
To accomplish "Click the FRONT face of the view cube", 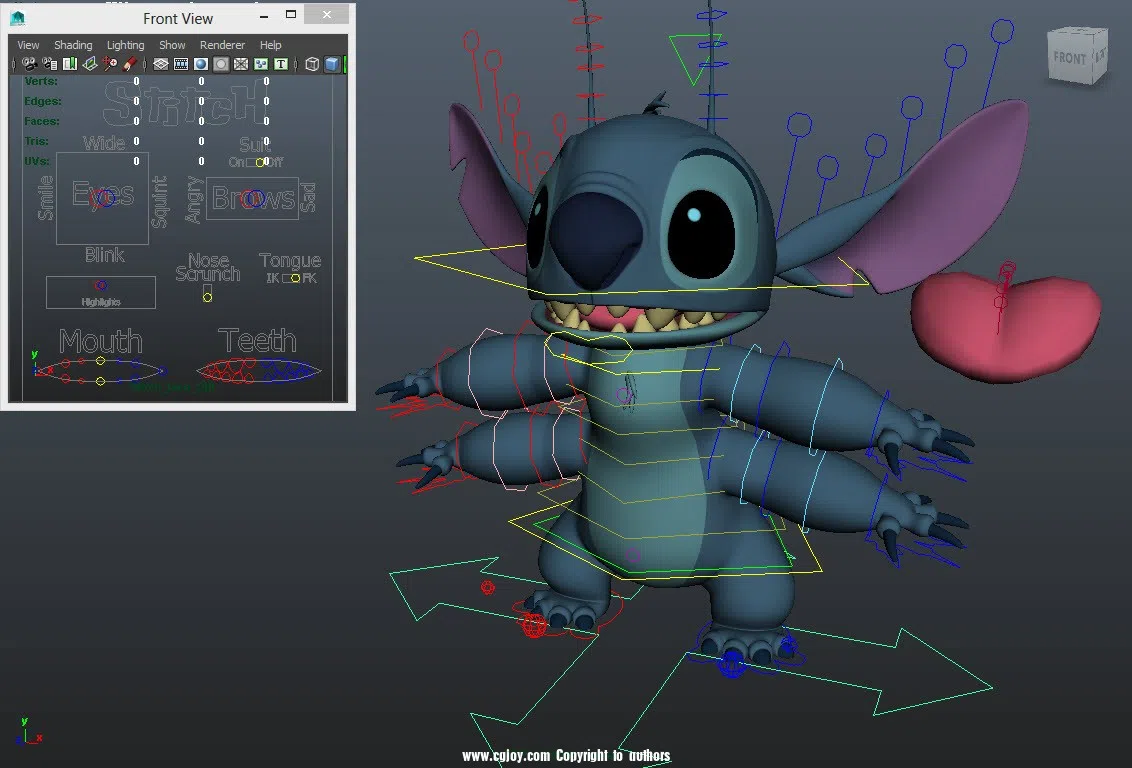I will pyautogui.click(x=1069, y=59).
